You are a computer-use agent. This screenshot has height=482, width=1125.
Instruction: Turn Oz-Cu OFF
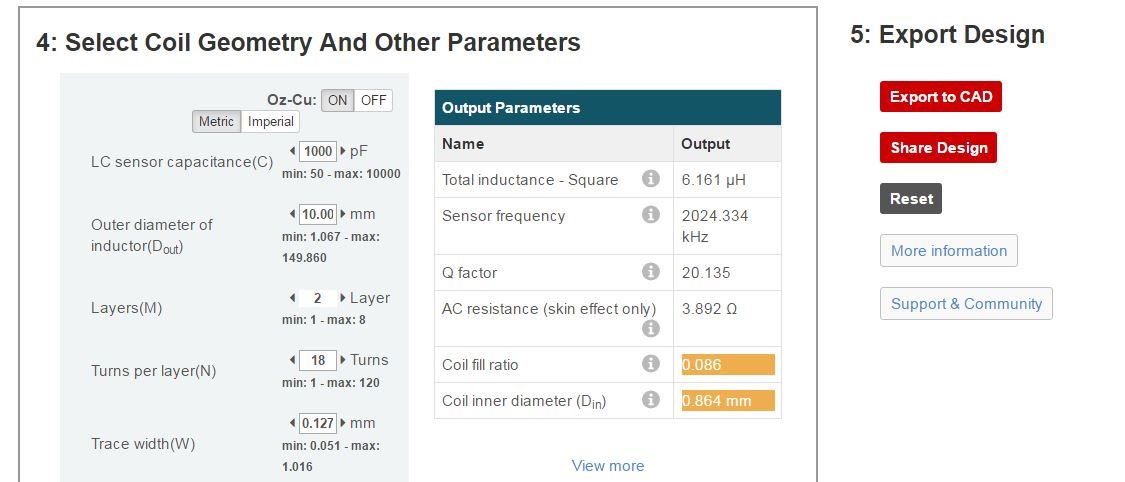pos(373,100)
